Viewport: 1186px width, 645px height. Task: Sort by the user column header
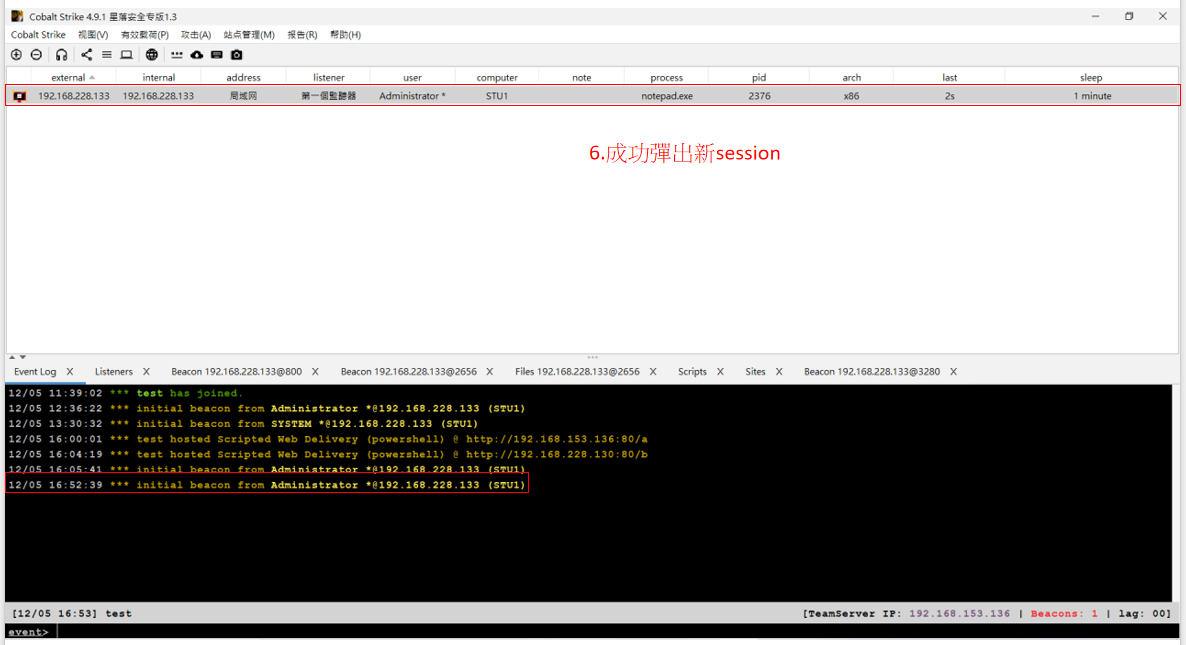[x=412, y=77]
